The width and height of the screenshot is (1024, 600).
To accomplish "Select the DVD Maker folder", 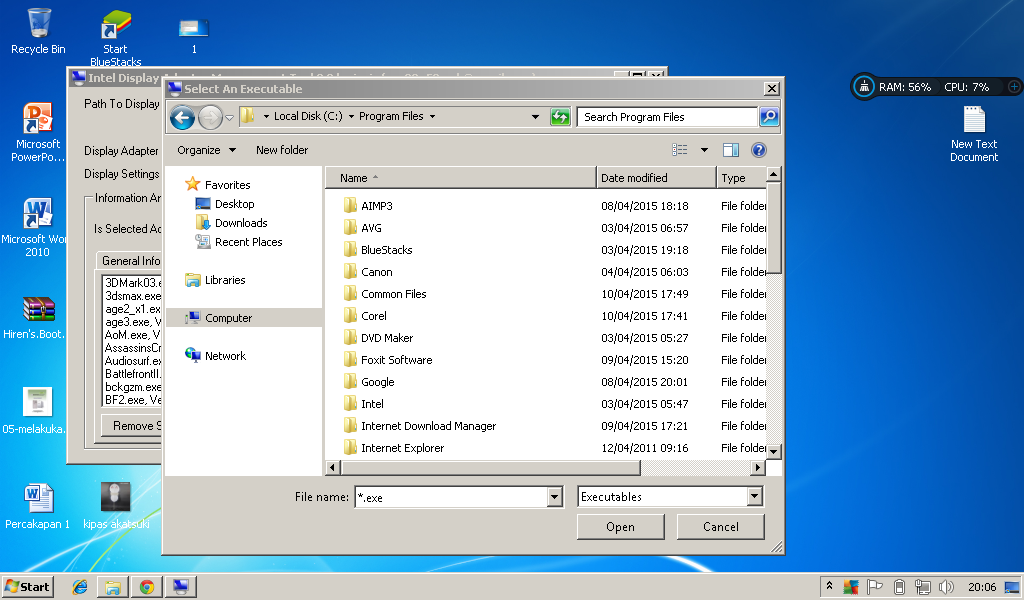I will coord(378,338).
